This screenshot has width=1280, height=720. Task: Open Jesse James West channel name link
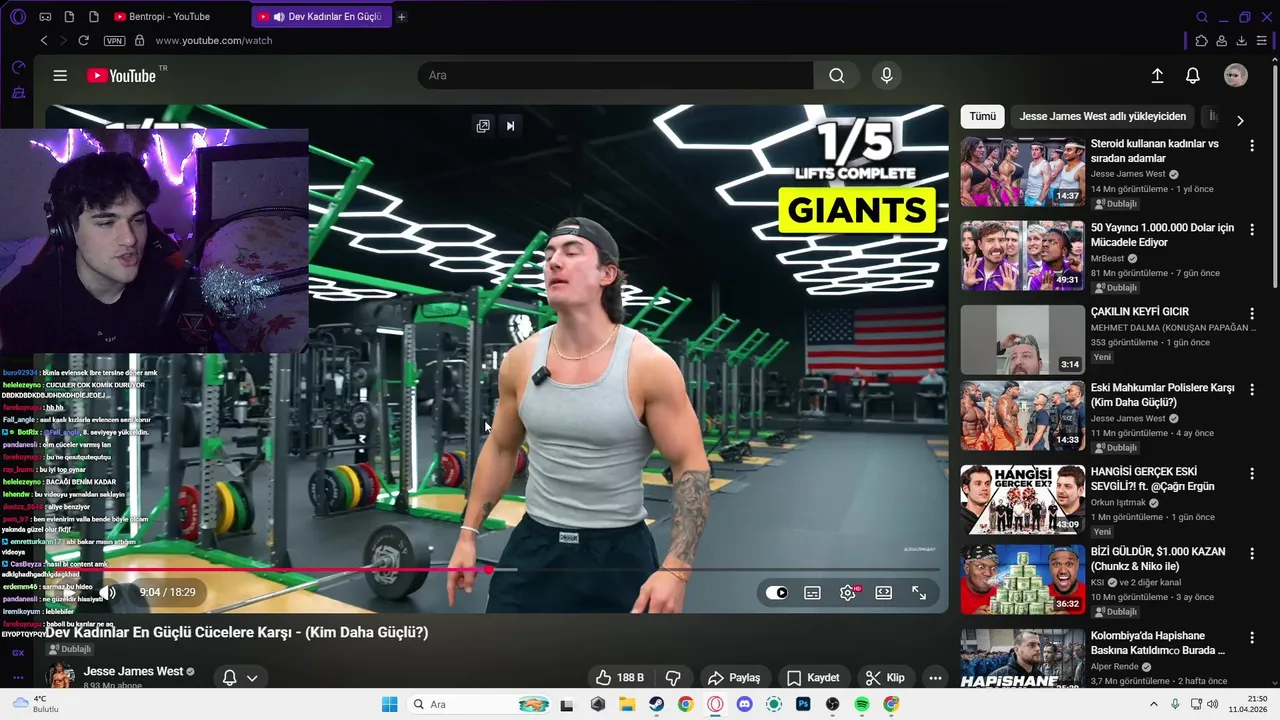[133, 672]
